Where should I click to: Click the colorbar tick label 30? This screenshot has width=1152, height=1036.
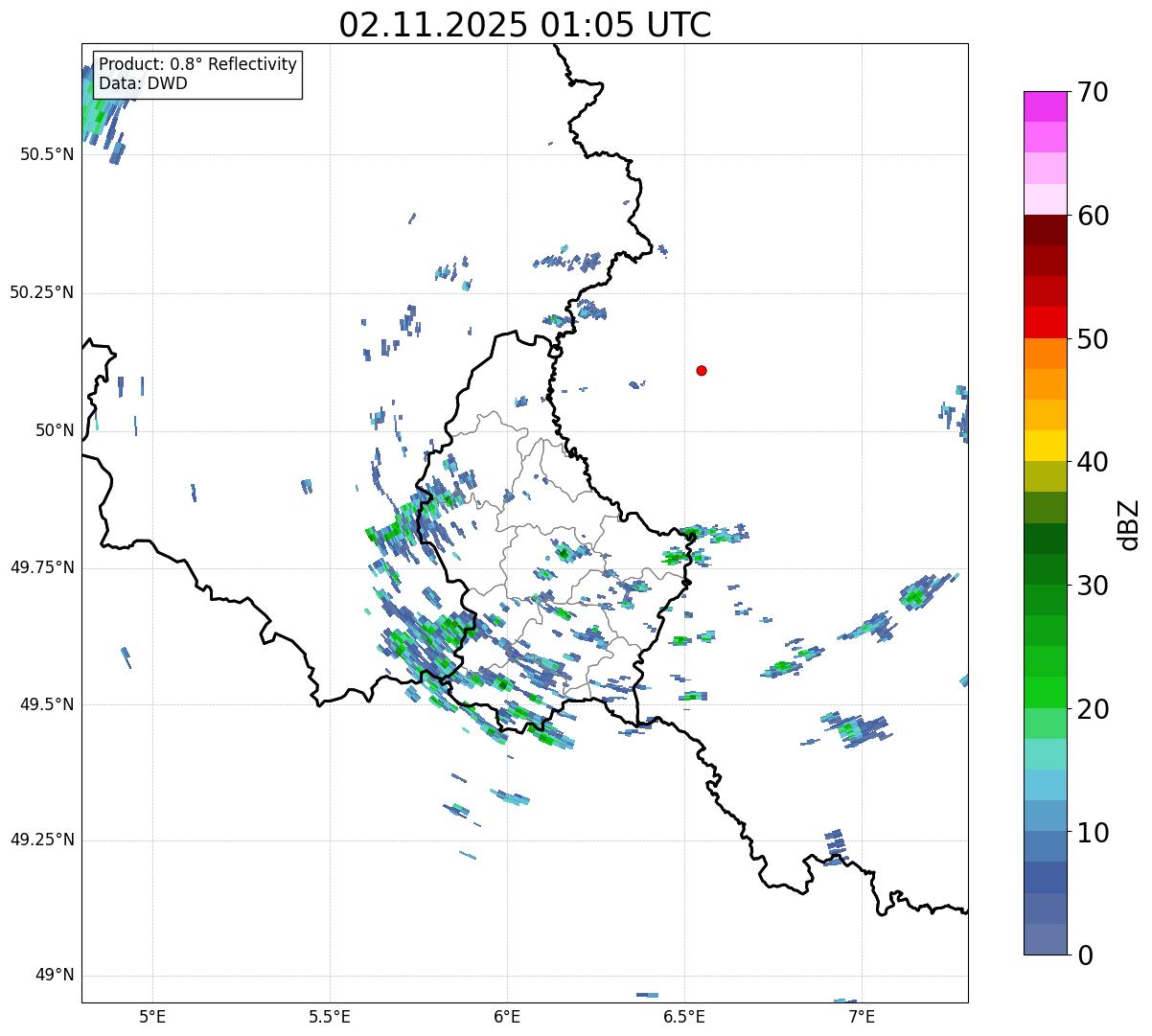click(1092, 586)
